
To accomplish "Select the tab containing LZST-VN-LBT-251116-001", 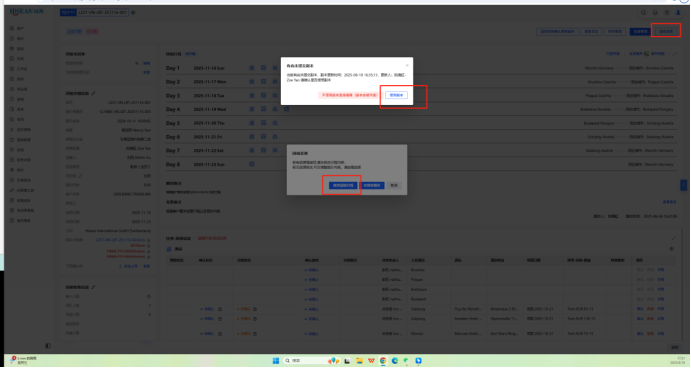I will coord(94,13).
